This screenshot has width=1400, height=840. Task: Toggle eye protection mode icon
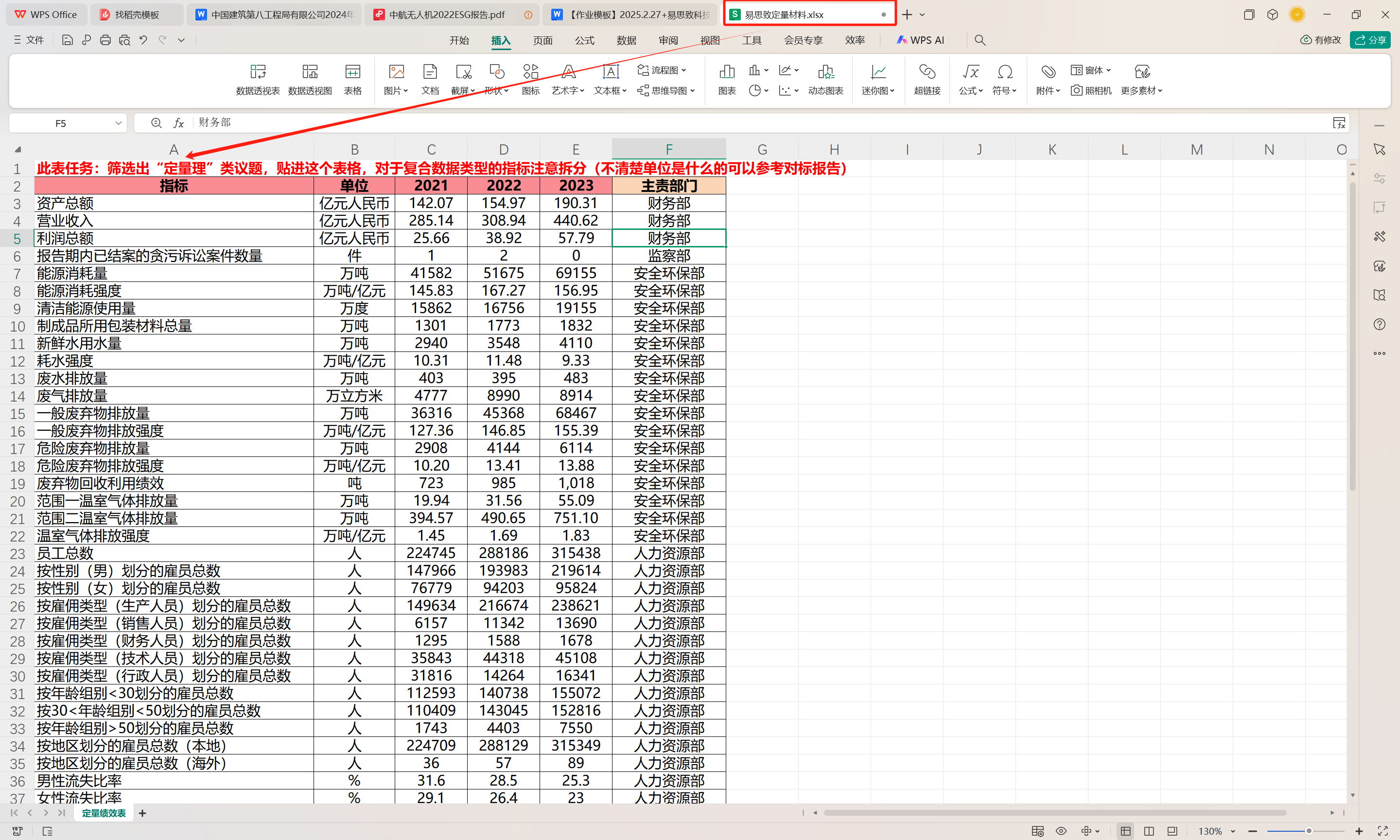(1061, 831)
